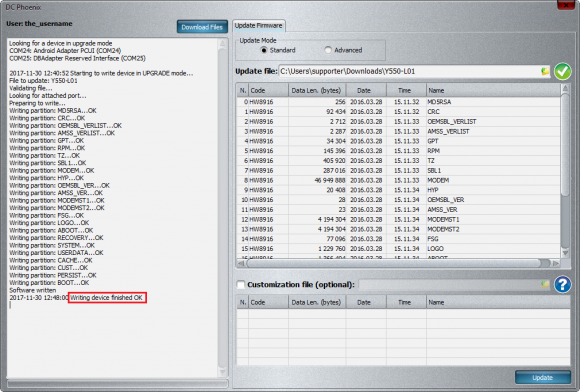Close the DC Phoenix window
580x392 pixels.
566,5
